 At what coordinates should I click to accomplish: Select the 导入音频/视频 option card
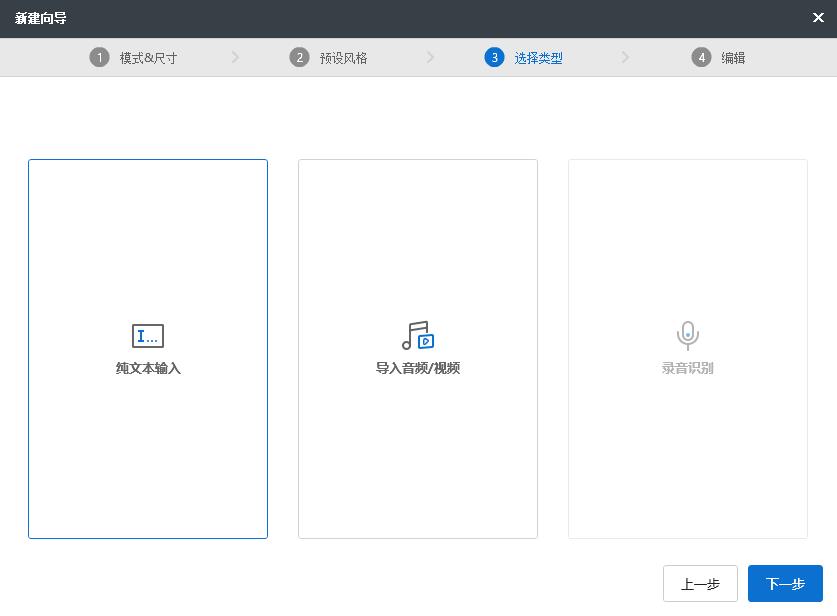point(418,349)
